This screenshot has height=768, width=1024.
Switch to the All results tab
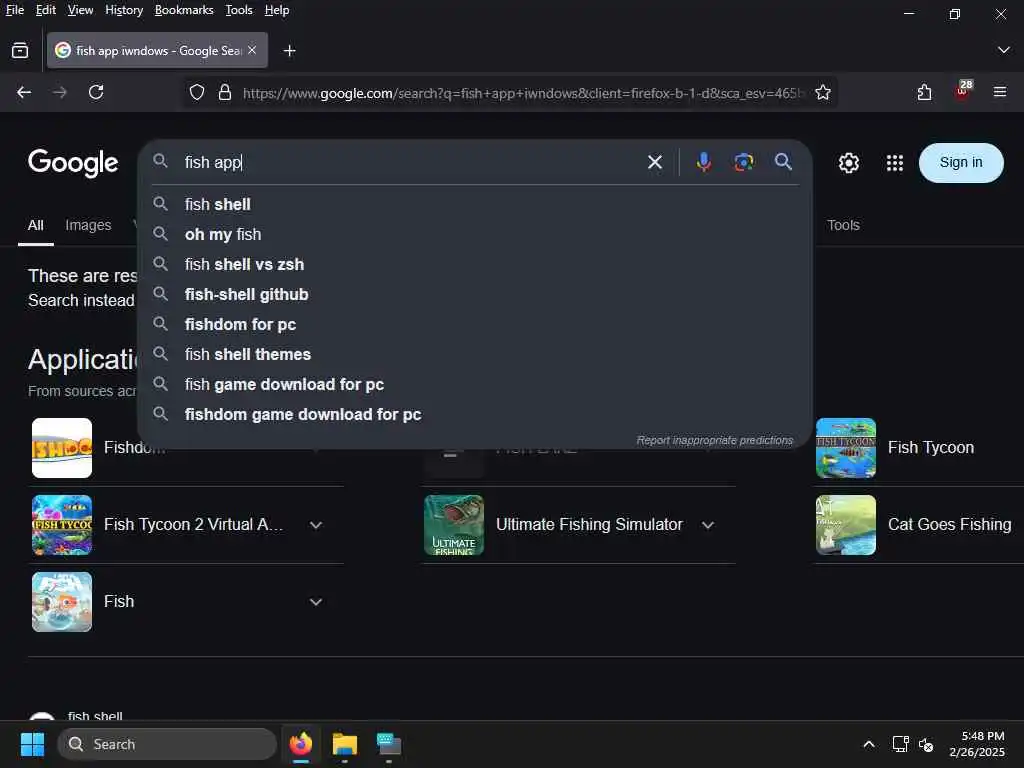click(x=36, y=225)
